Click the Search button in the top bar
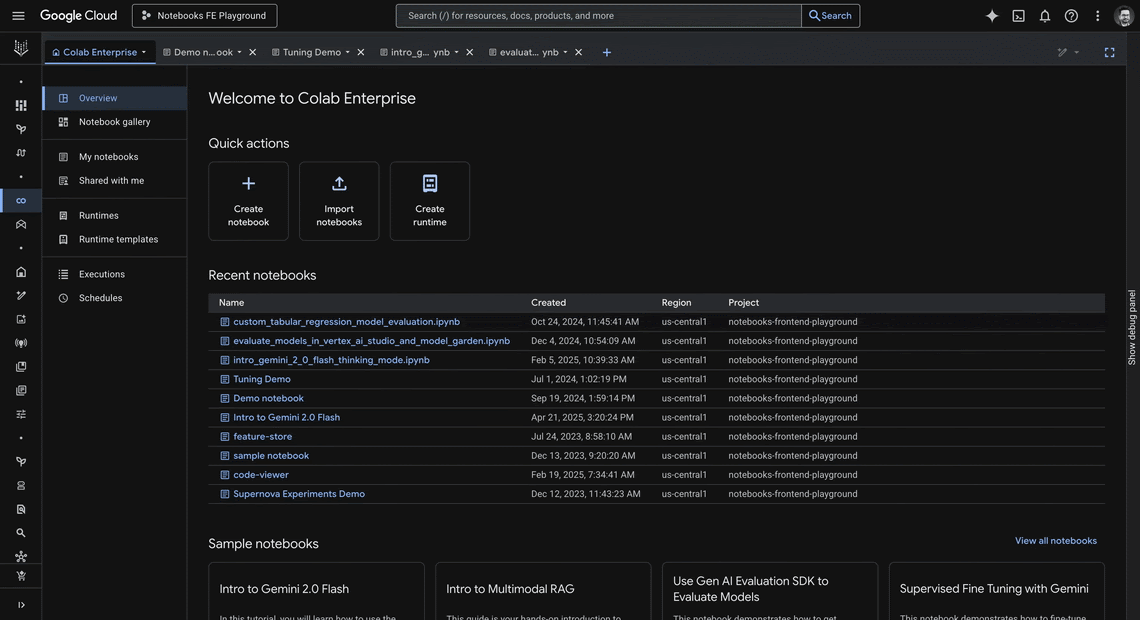This screenshot has width=1140, height=620. tap(830, 15)
